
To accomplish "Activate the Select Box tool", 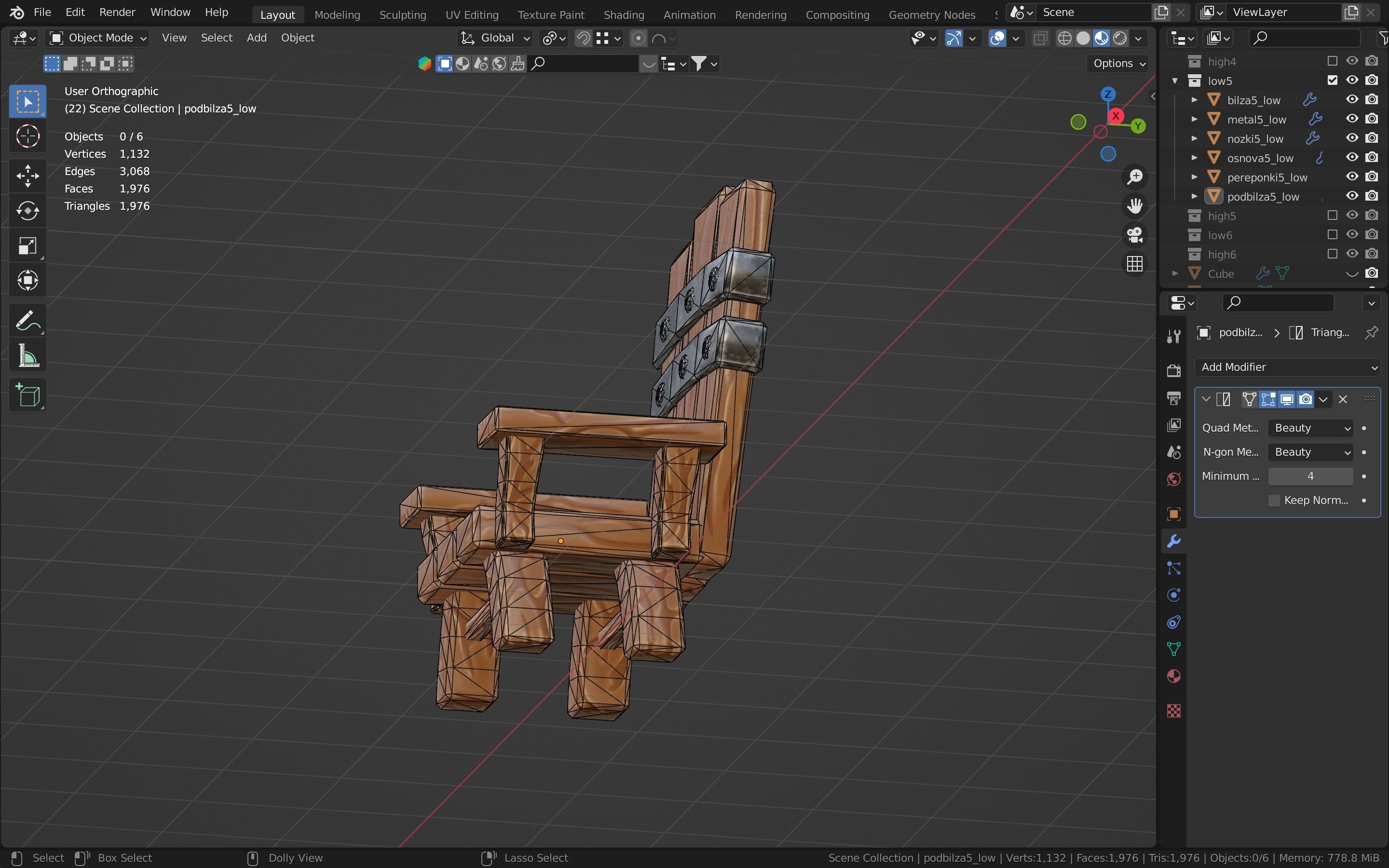I will click(27, 102).
